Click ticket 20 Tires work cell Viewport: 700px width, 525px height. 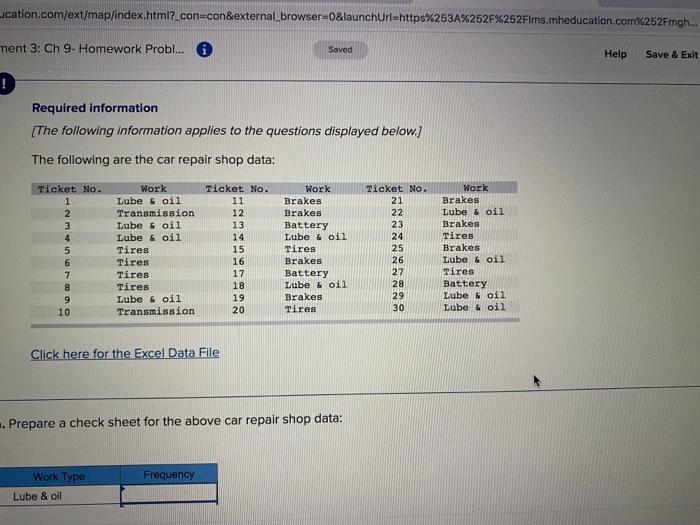click(x=300, y=309)
